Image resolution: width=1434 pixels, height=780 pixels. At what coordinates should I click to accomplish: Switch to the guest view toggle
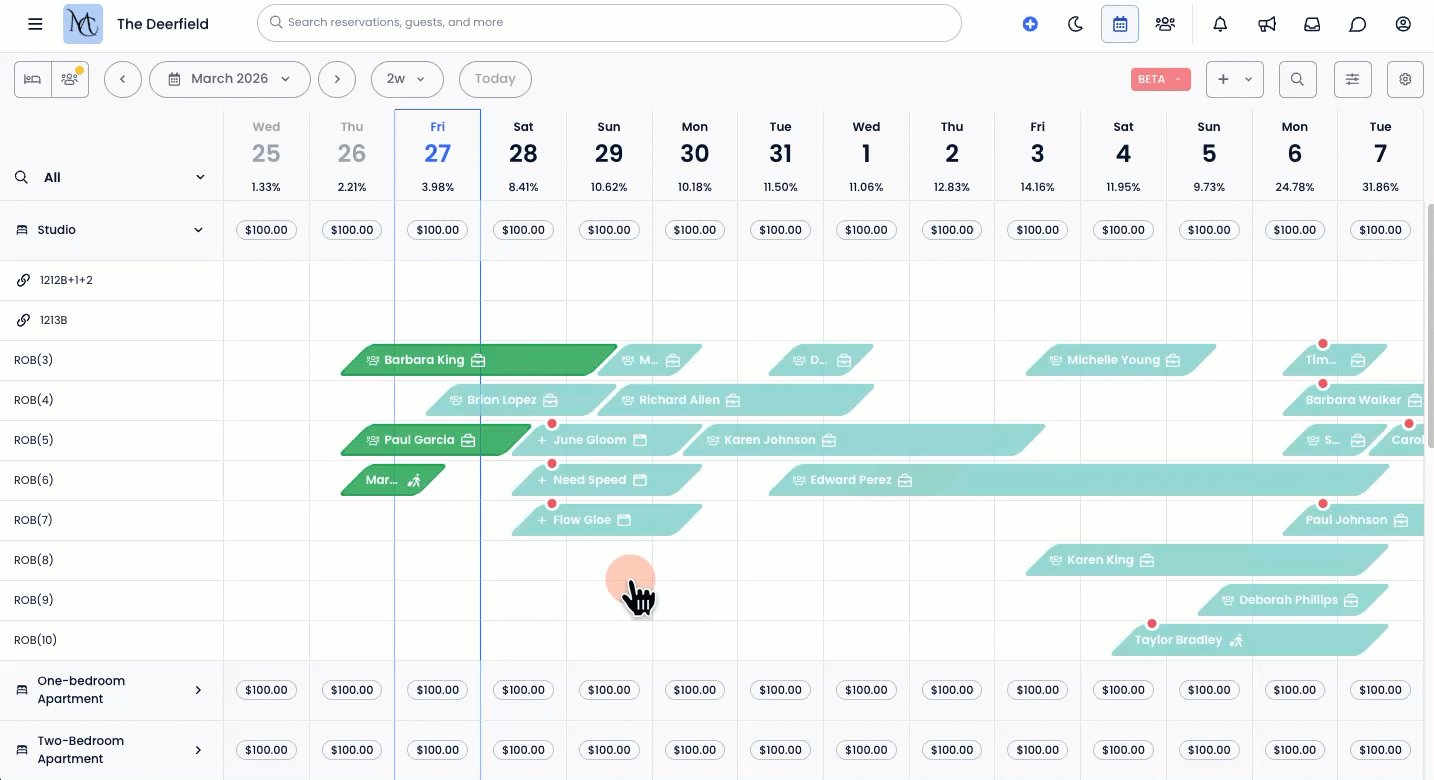(70, 79)
